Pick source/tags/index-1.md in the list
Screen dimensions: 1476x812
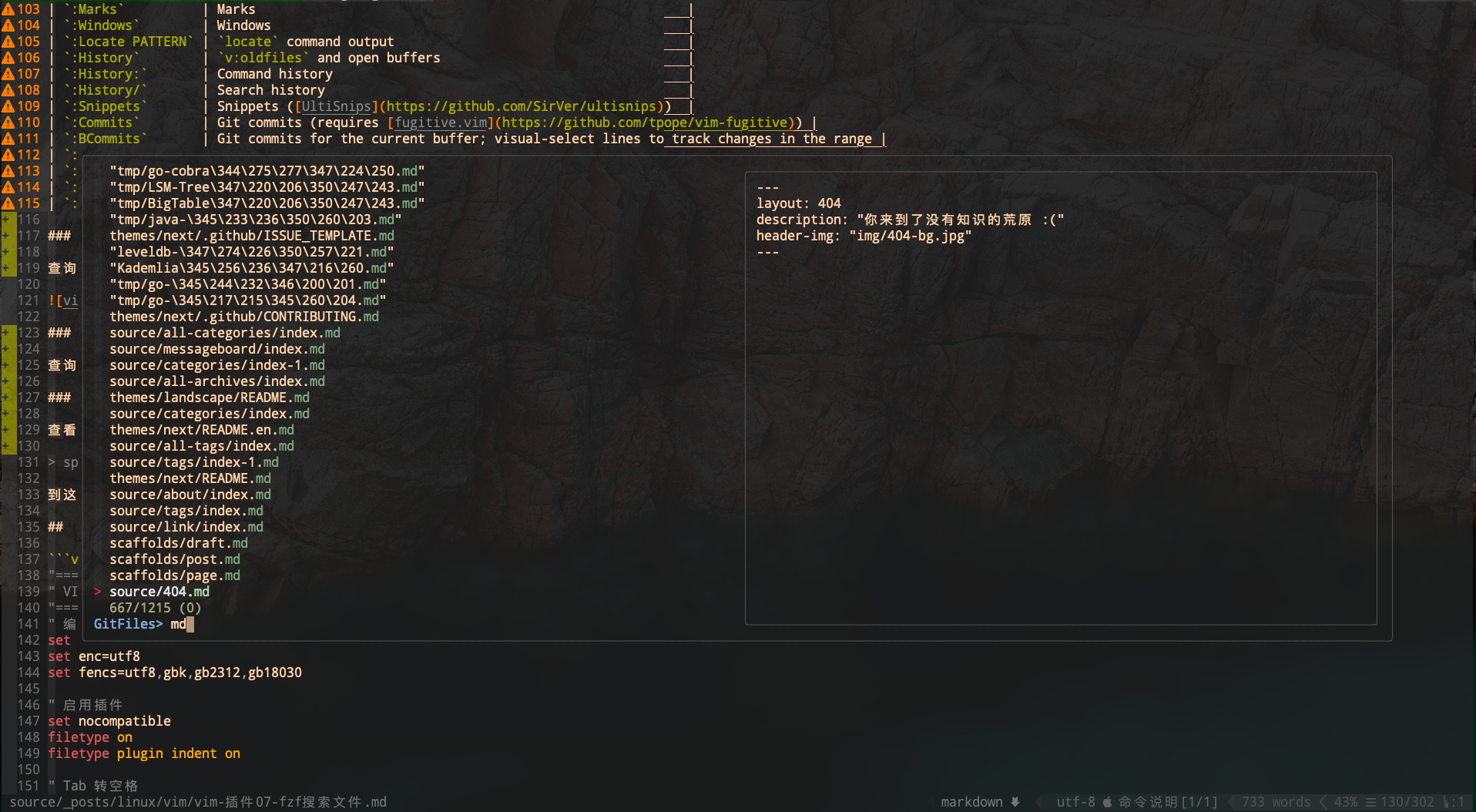194,462
